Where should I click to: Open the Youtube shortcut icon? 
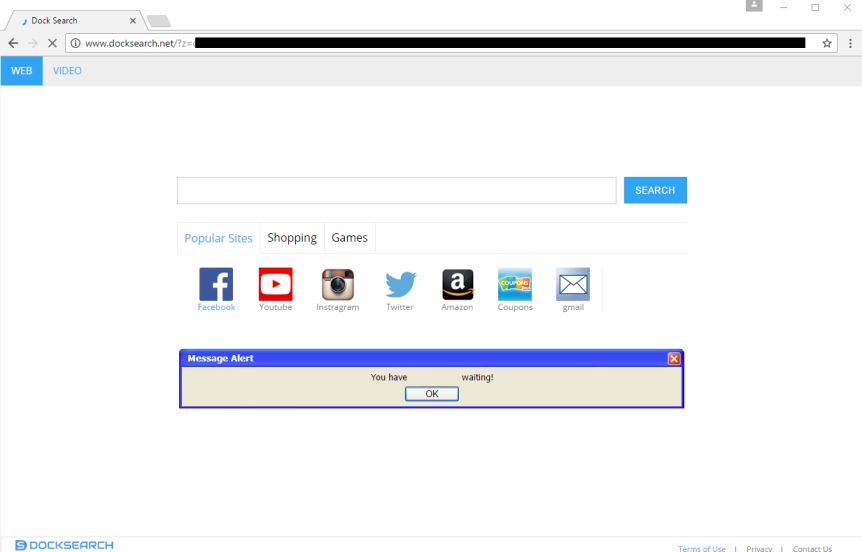tap(275, 284)
